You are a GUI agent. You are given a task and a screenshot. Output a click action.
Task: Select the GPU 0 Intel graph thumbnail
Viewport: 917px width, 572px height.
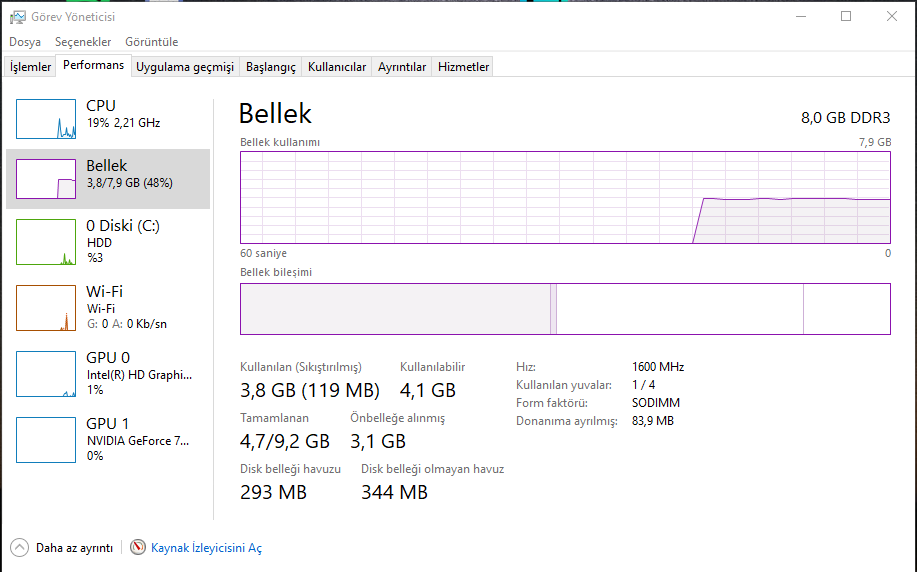point(46,374)
